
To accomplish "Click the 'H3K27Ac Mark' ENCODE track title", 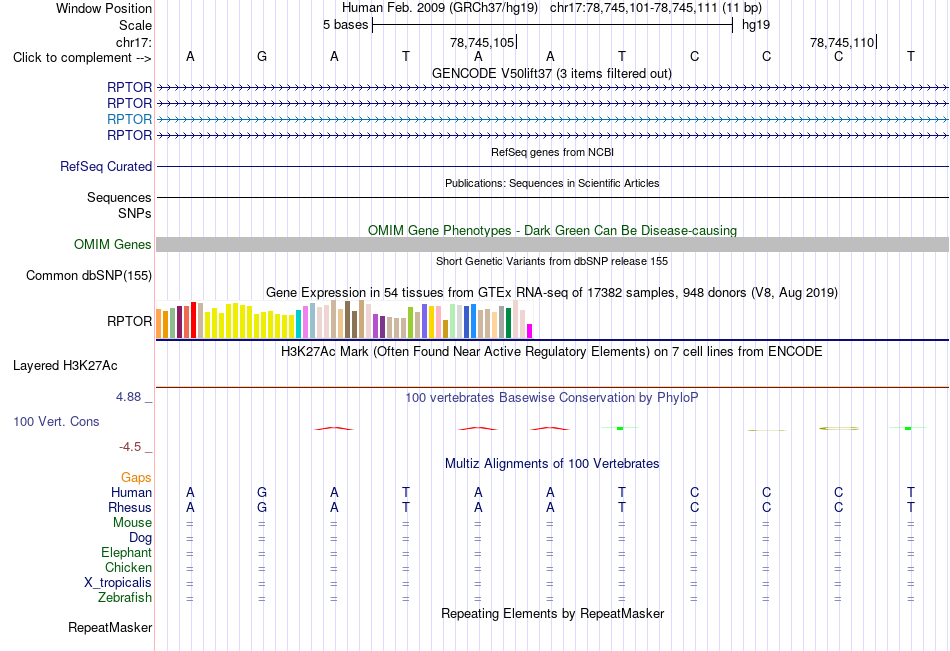I will tap(552, 352).
